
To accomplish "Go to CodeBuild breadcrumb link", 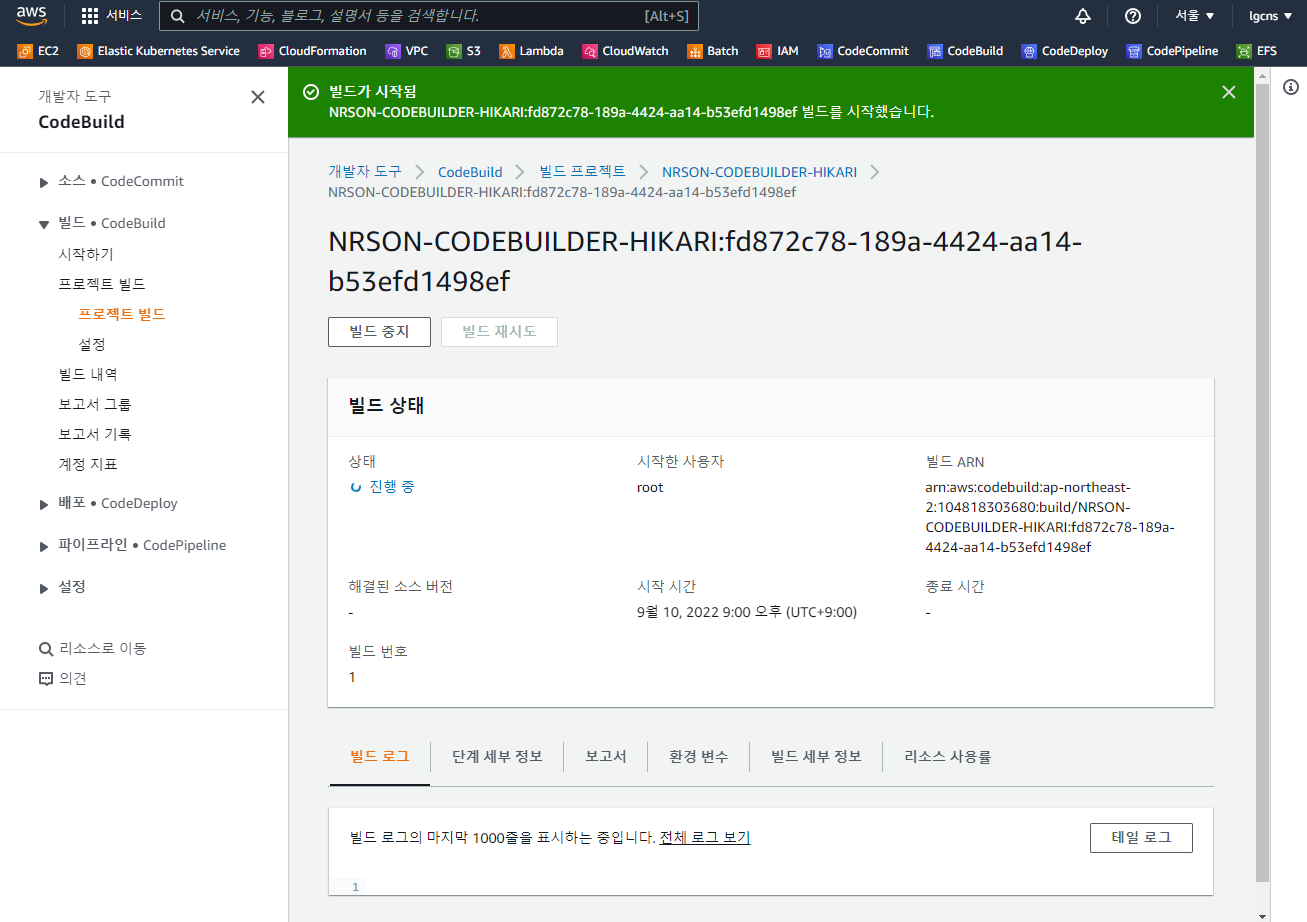I will [470, 172].
